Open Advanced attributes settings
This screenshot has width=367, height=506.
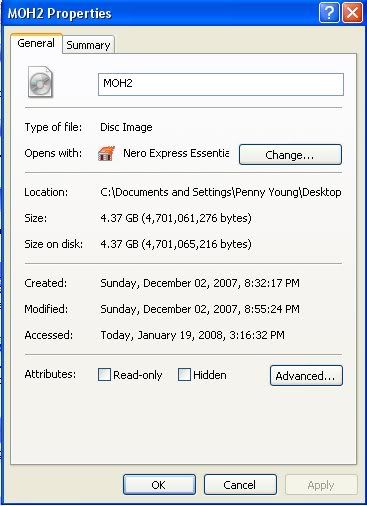point(306,376)
